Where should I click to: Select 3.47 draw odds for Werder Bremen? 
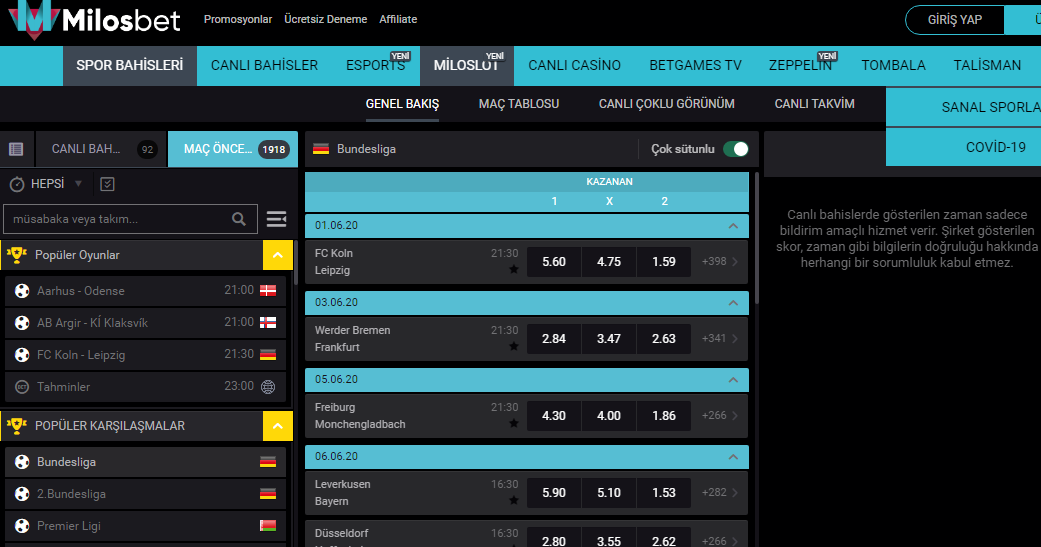609,339
